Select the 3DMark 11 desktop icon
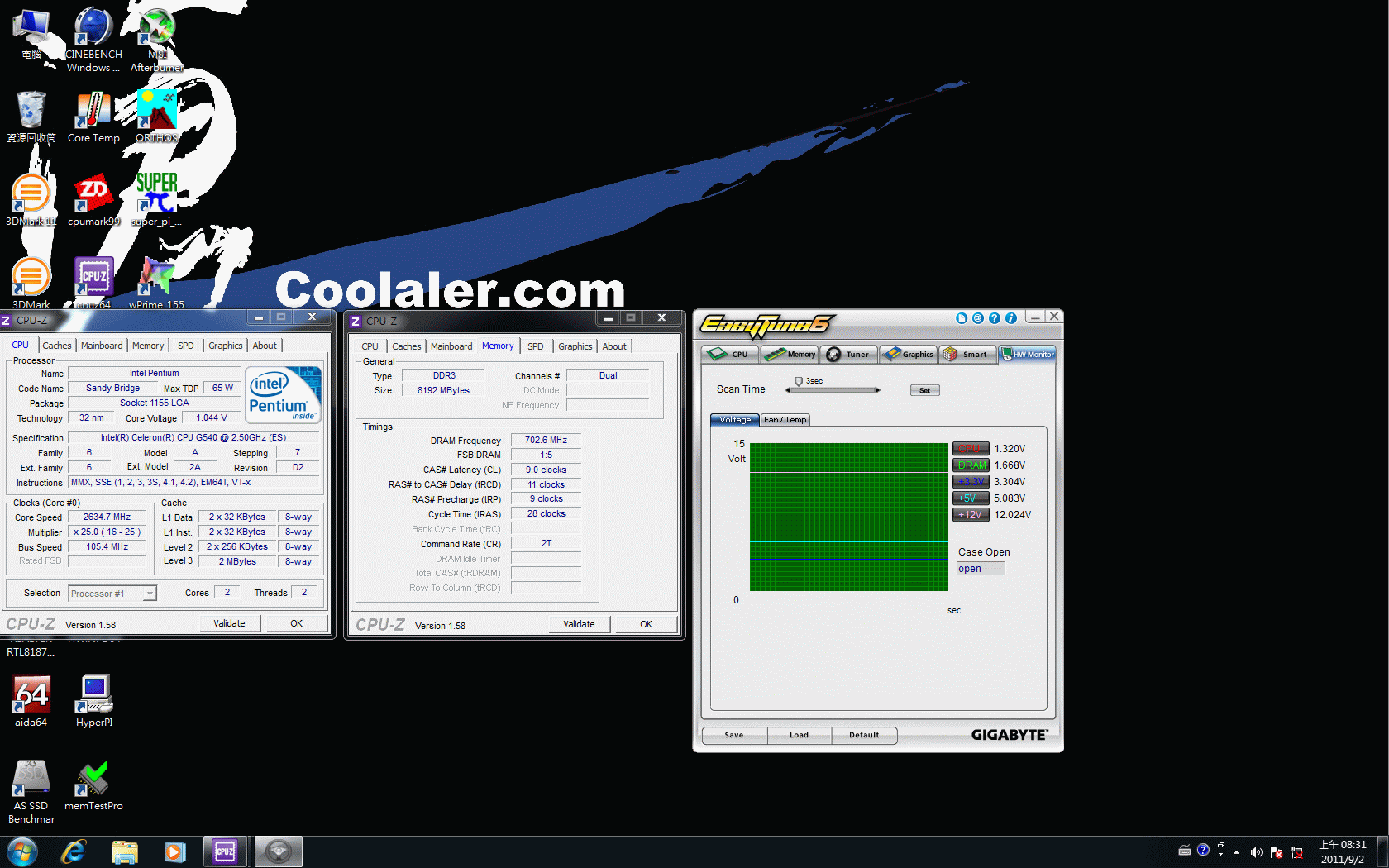The image size is (1389, 868). [31, 200]
